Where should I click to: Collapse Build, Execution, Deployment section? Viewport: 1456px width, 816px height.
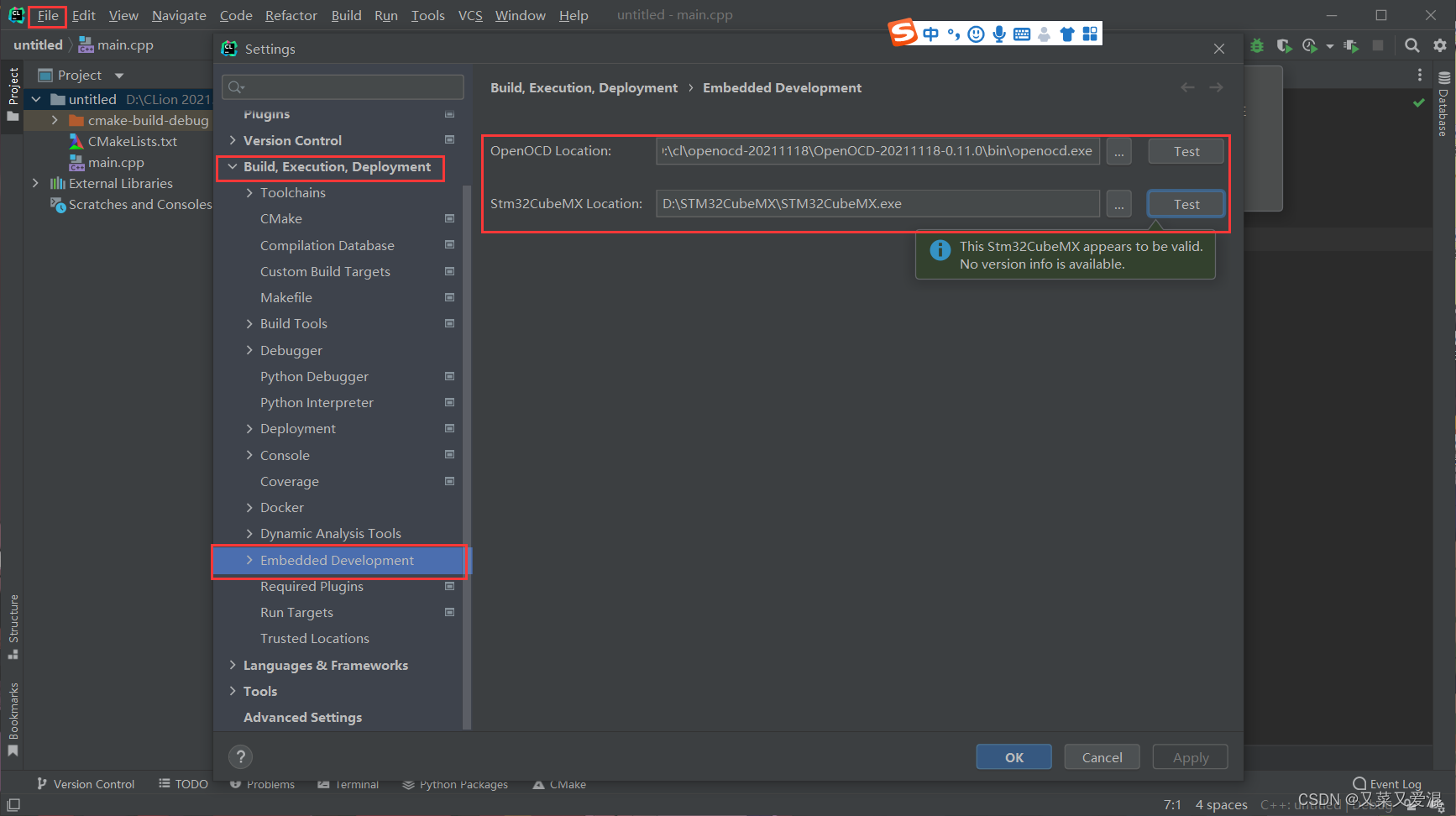point(233,166)
